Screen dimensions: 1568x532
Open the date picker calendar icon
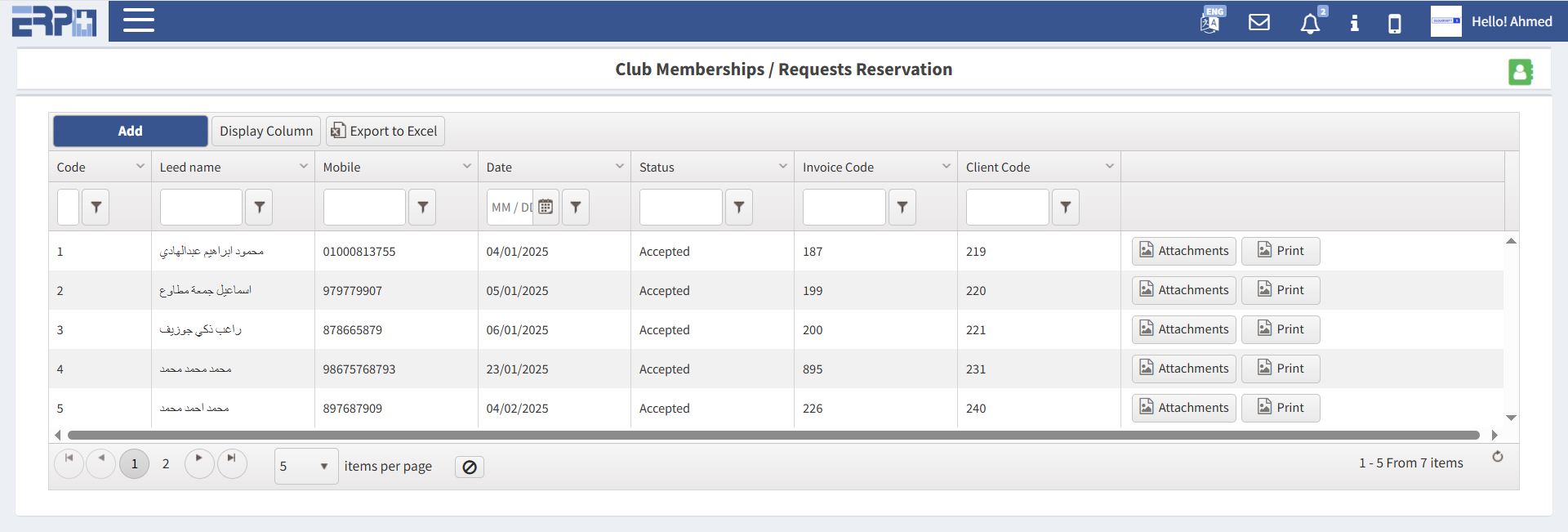coord(546,208)
